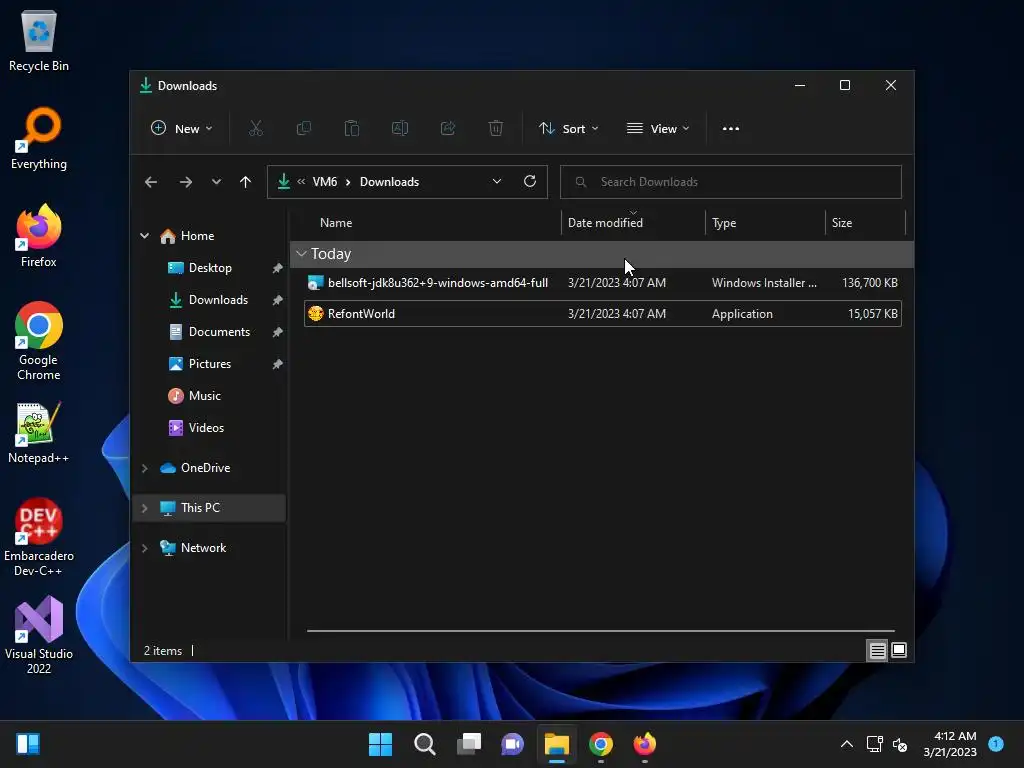The width and height of the screenshot is (1024, 768).
Task: Select Notepad++ desktop shortcut
Action: point(39,432)
